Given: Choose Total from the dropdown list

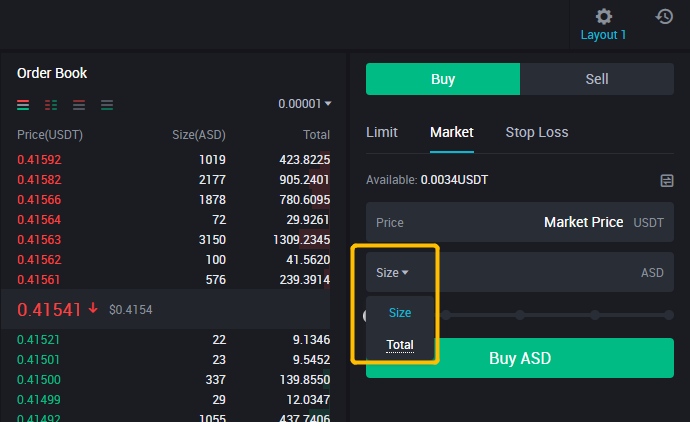Looking at the screenshot, I should tap(400, 345).
